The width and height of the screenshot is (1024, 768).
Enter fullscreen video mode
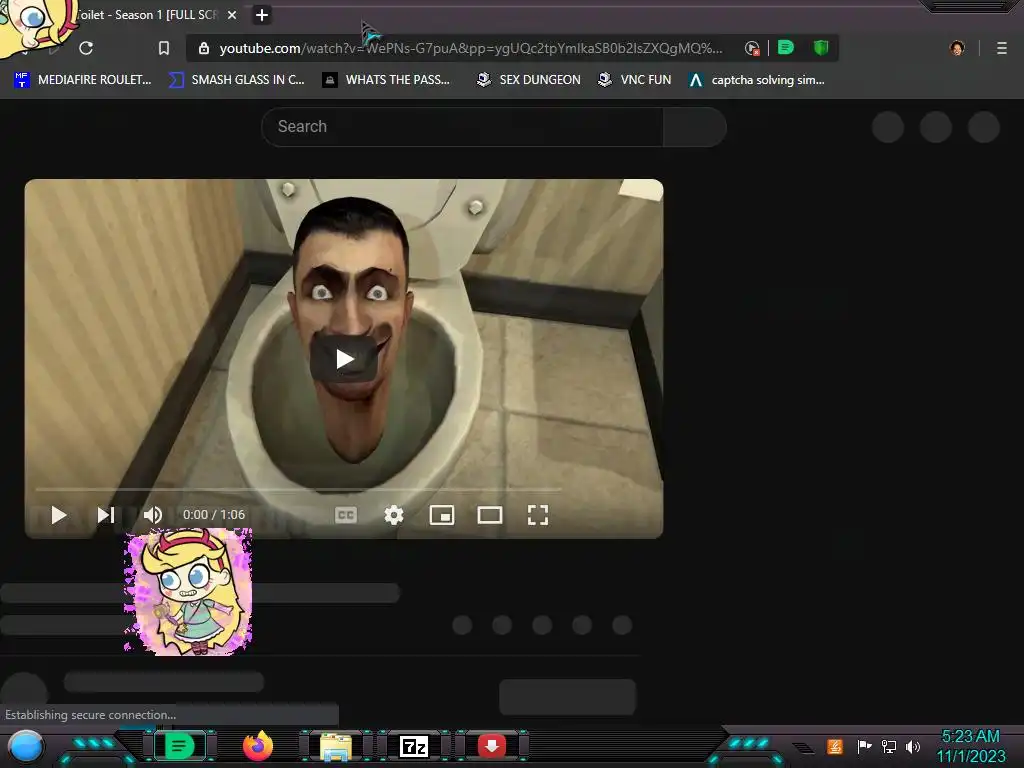(537, 515)
